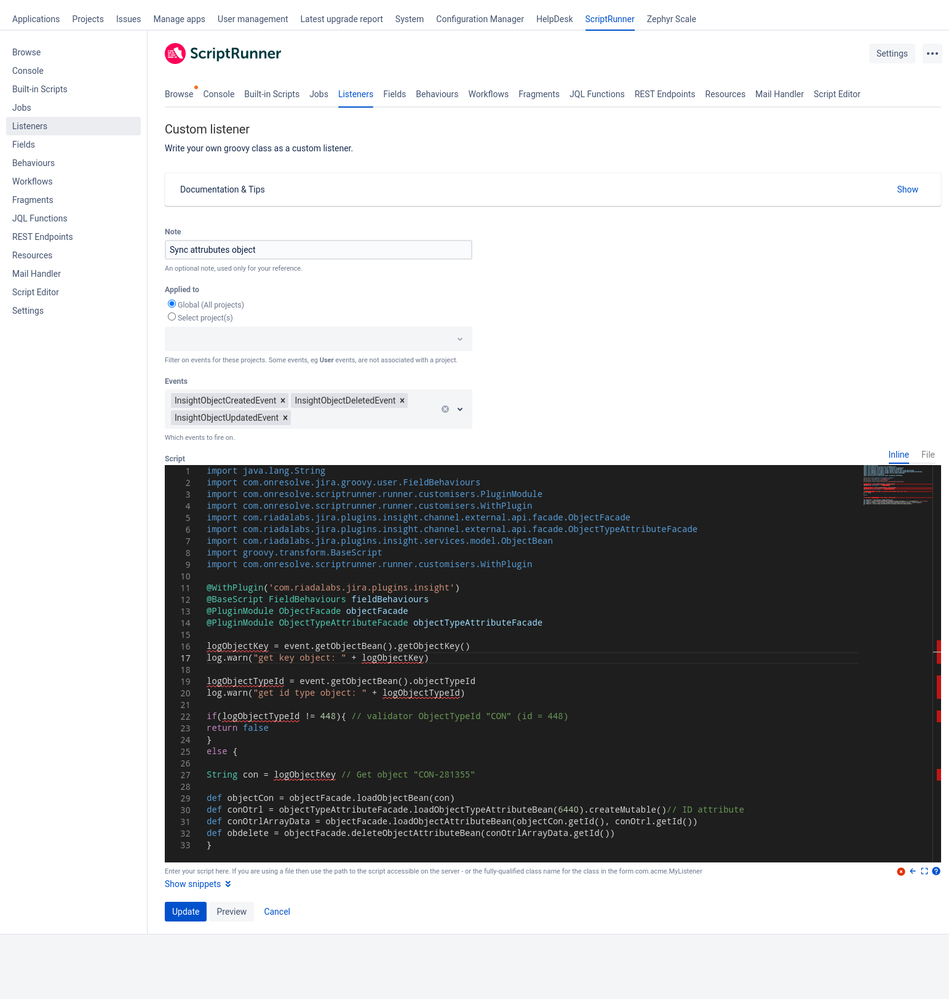Open the script editor help icon

[x=936, y=871]
